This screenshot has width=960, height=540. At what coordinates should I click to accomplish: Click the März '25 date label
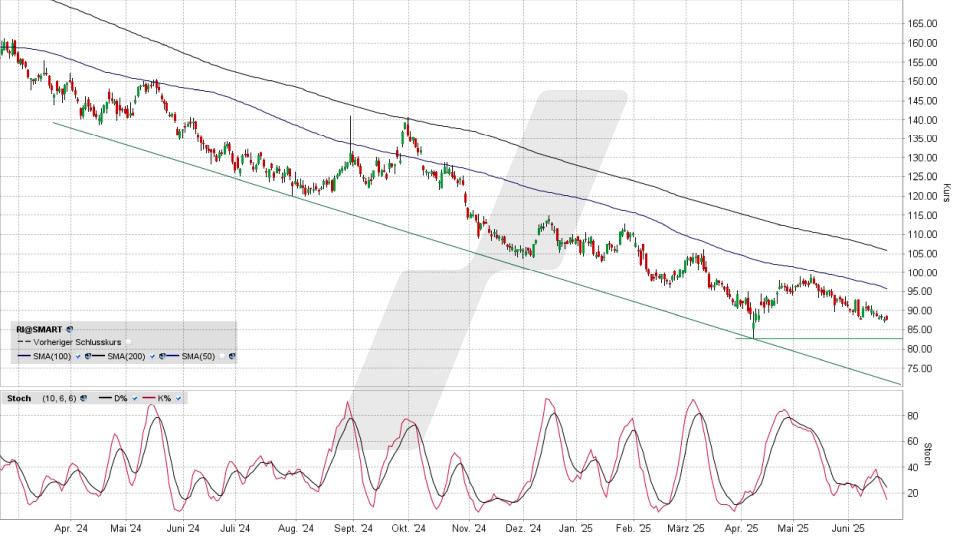pos(686,528)
